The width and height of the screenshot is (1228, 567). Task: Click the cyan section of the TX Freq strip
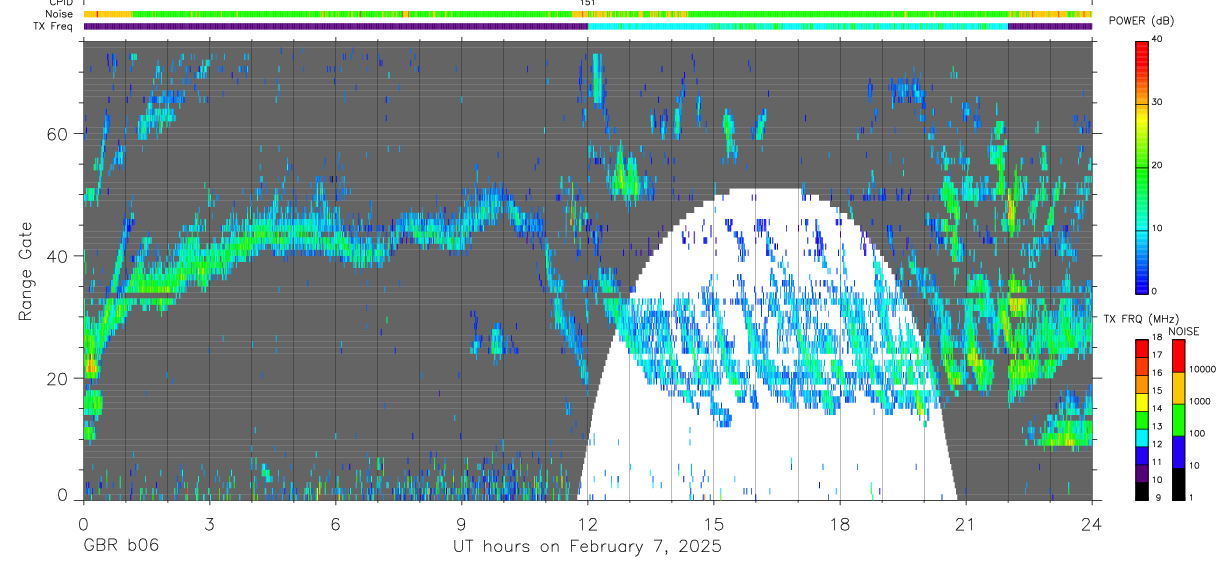pyautogui.click(x=798, y=27)
